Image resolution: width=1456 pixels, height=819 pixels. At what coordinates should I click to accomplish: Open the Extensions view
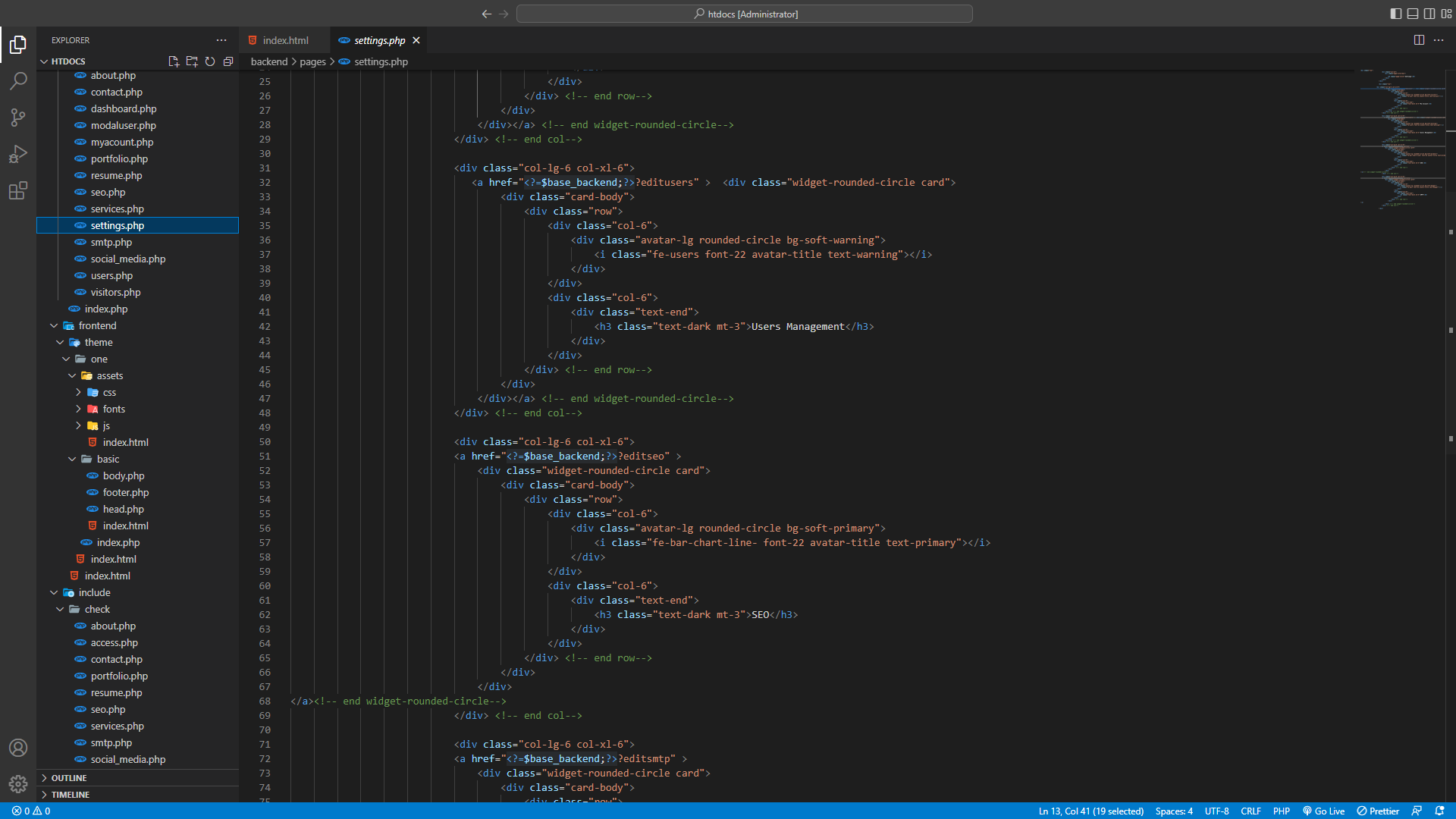(x=18, y=190)
